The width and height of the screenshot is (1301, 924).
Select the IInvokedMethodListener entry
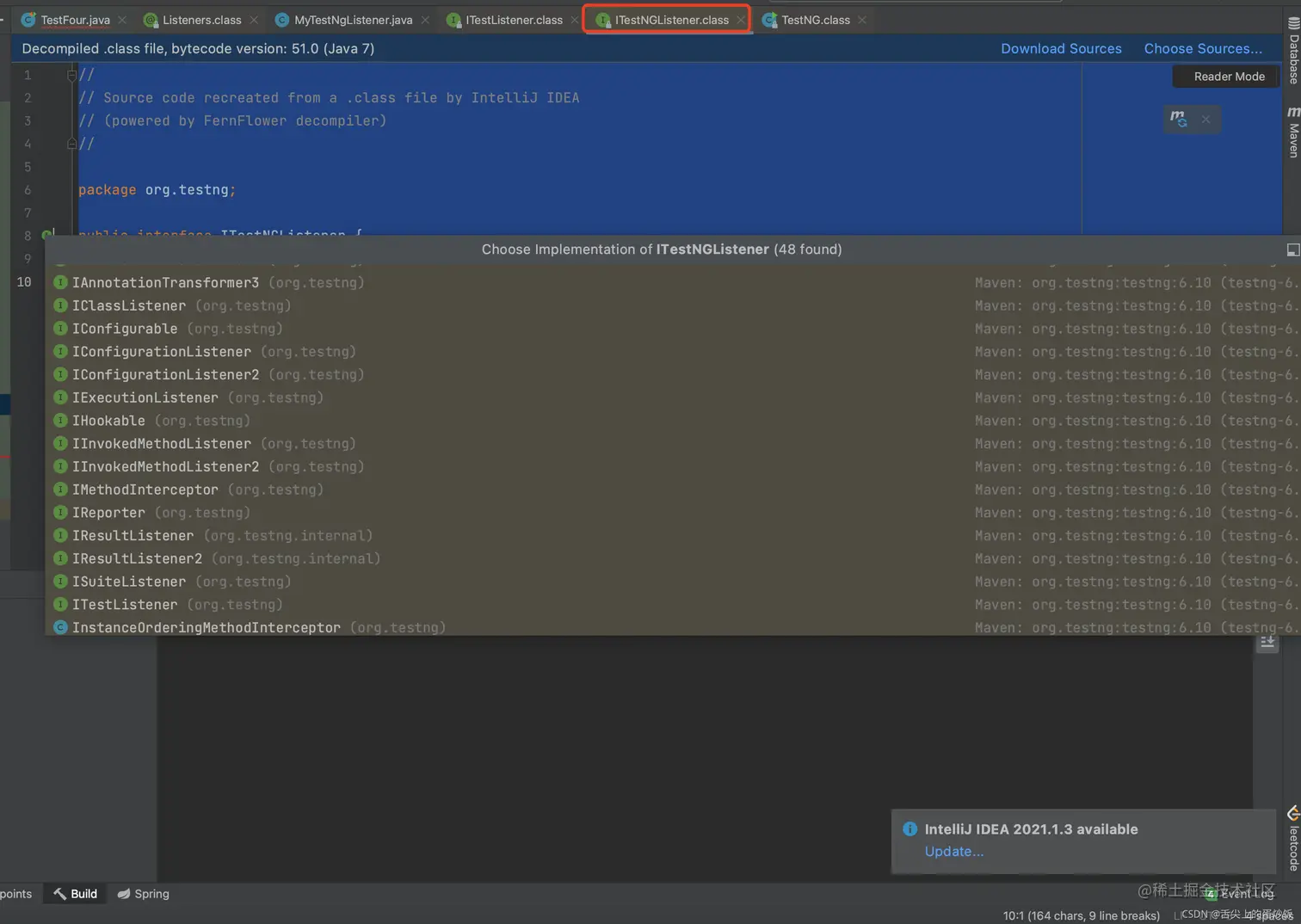point(673,444)
